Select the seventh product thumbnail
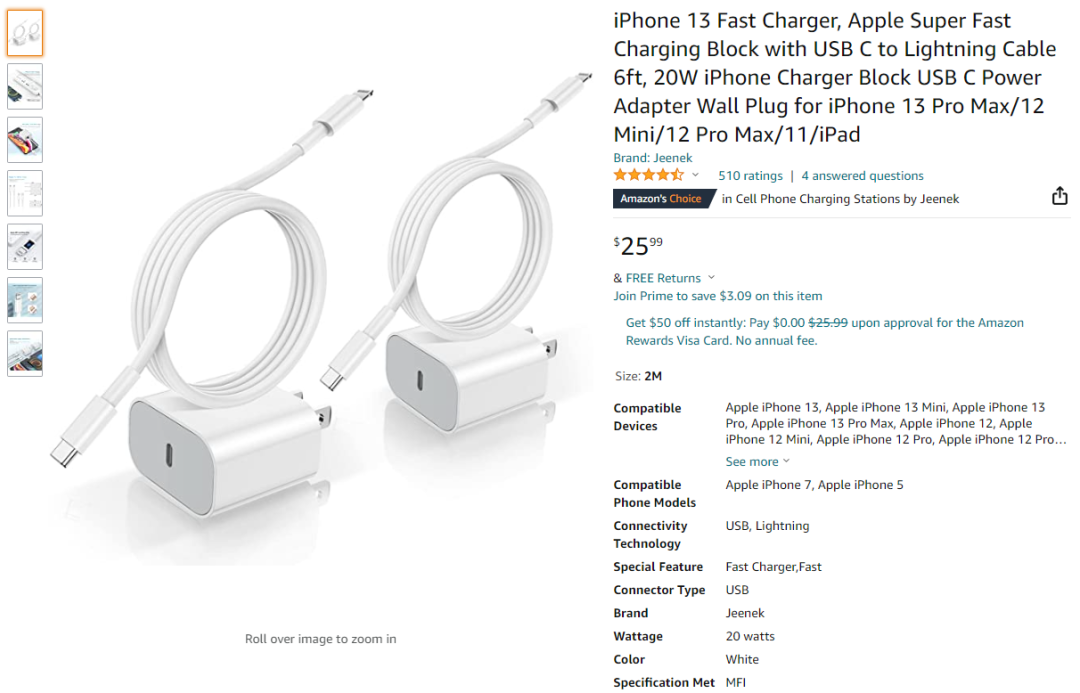The width and height of the screenshot is (1080, 693). click(x=25, y=353)
